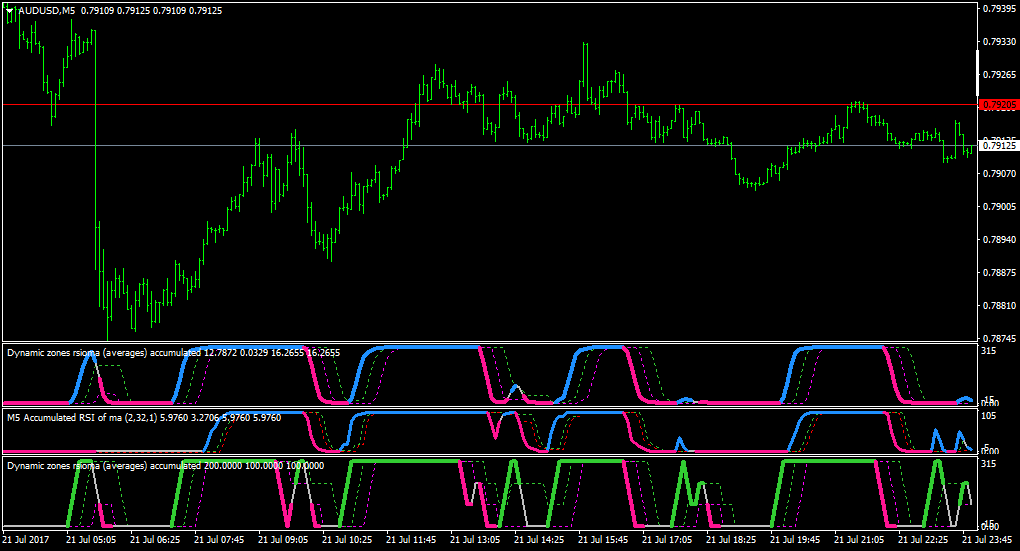This screenshot has width=1020, height=551.
Task: Click the 21 Jul 17:05 time label
Action: click(x=667, y=539)
